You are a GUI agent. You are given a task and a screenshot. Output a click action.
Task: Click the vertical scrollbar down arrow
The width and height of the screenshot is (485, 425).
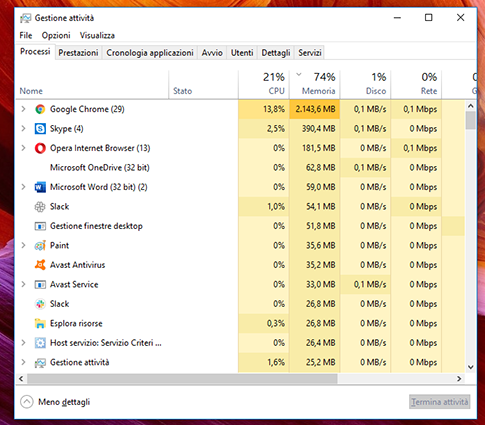[471, 367]
